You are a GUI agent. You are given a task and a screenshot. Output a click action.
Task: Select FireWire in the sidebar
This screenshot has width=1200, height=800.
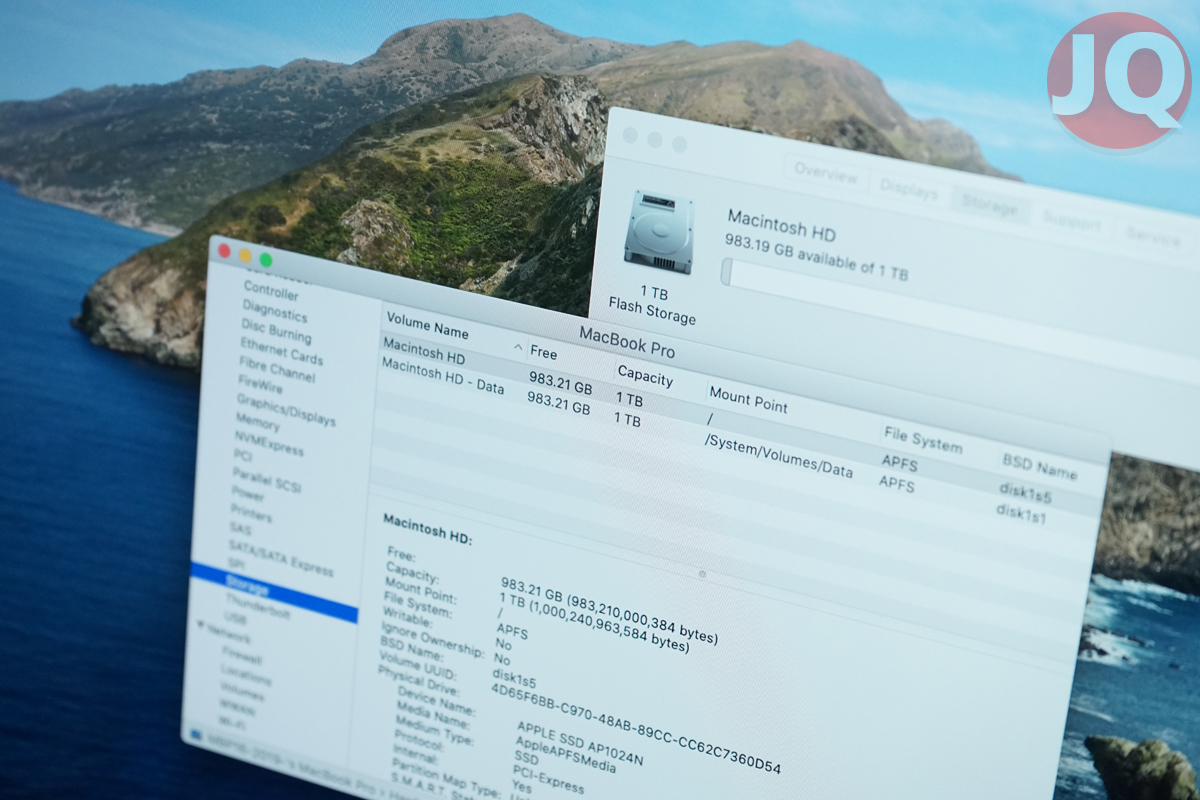pos(260,384)
